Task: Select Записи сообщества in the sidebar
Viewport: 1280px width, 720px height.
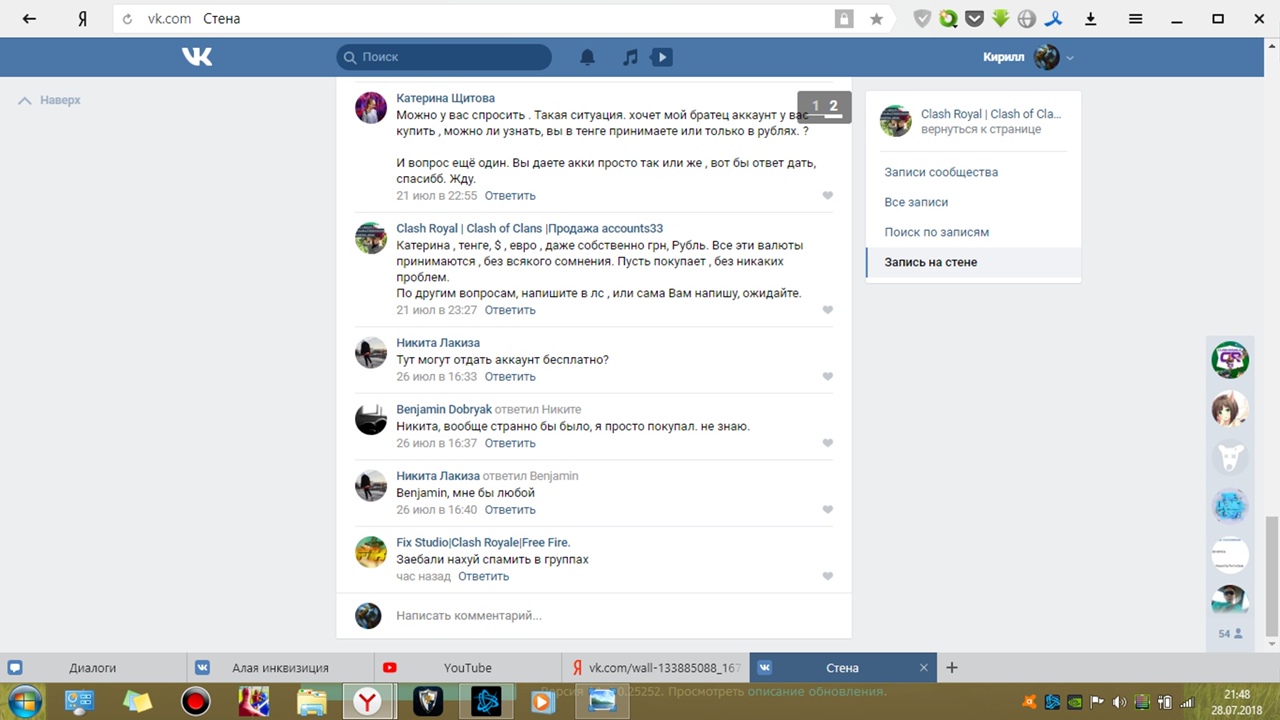Action: 941,172
